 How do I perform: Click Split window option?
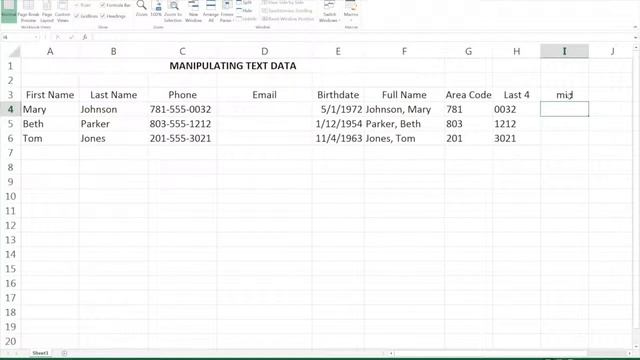tap(244, 2)
